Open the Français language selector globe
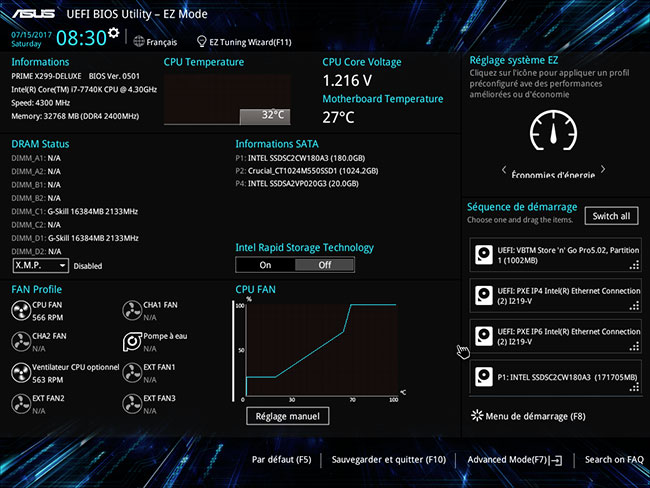 tap(137, 42)
